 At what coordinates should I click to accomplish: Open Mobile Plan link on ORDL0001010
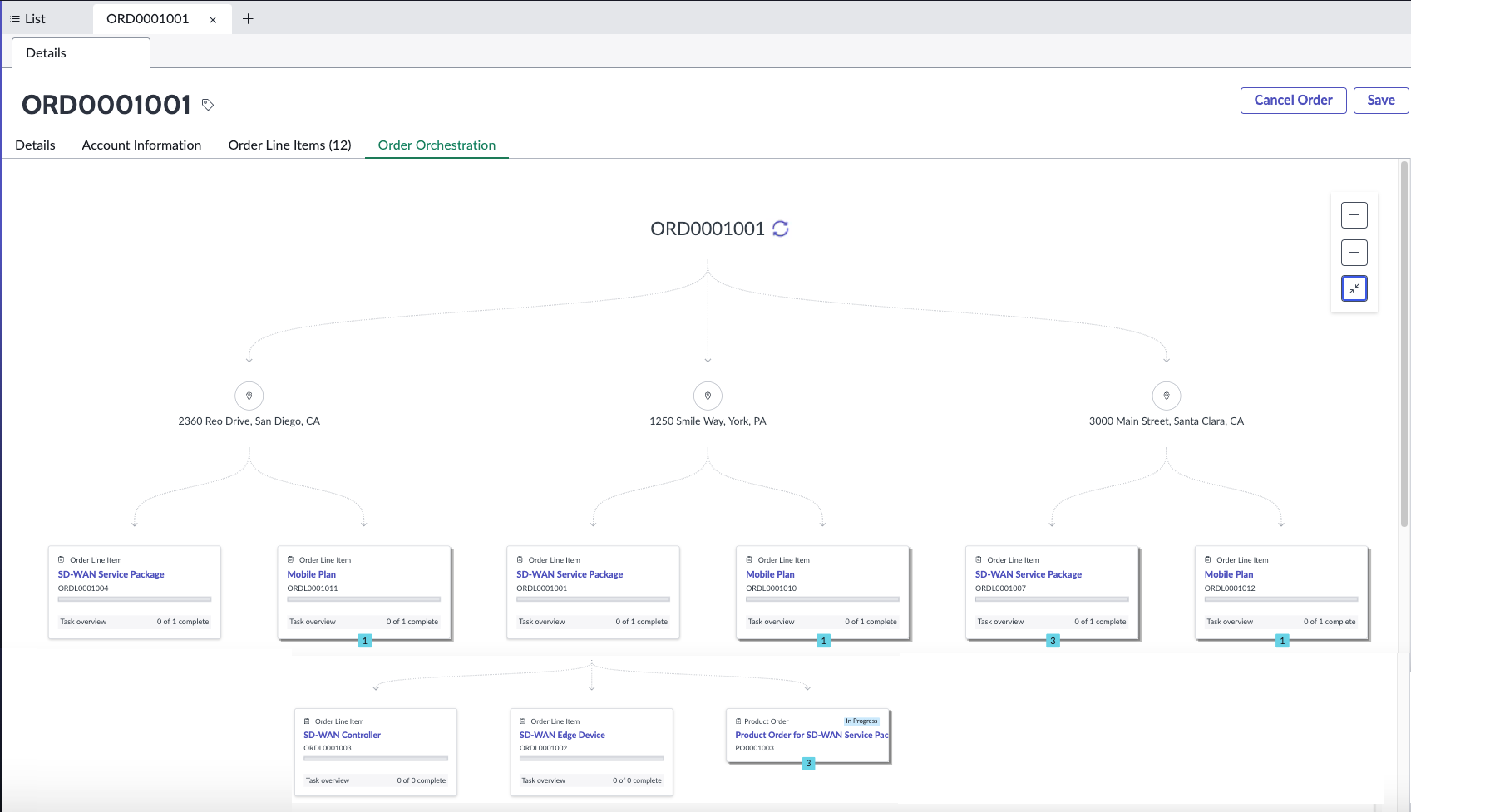[x=770, y=574]
